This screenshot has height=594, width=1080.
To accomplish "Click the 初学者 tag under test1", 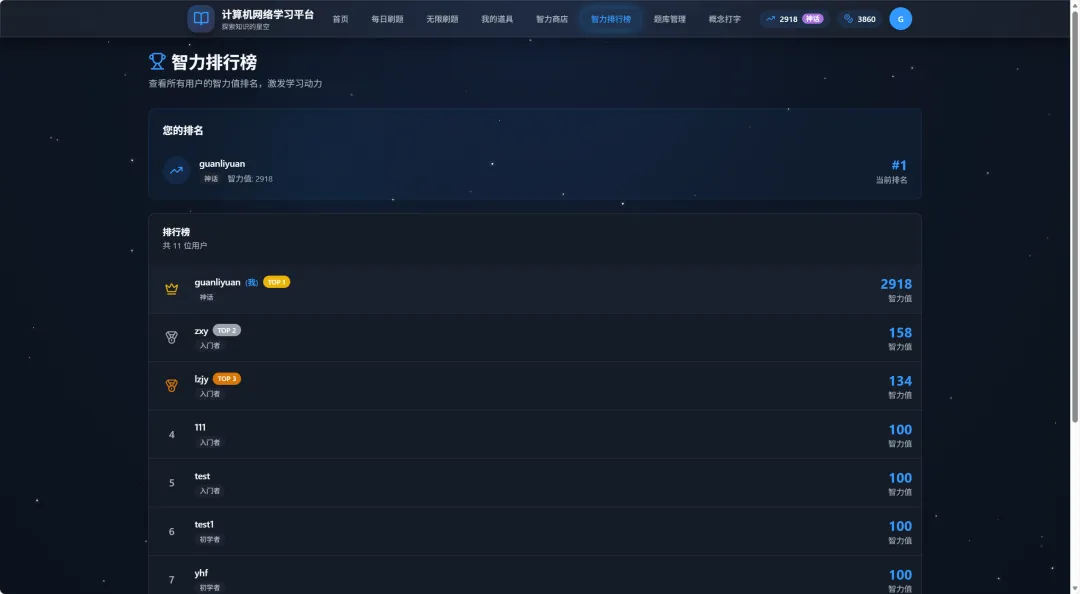I will click(x=209, y=540).
